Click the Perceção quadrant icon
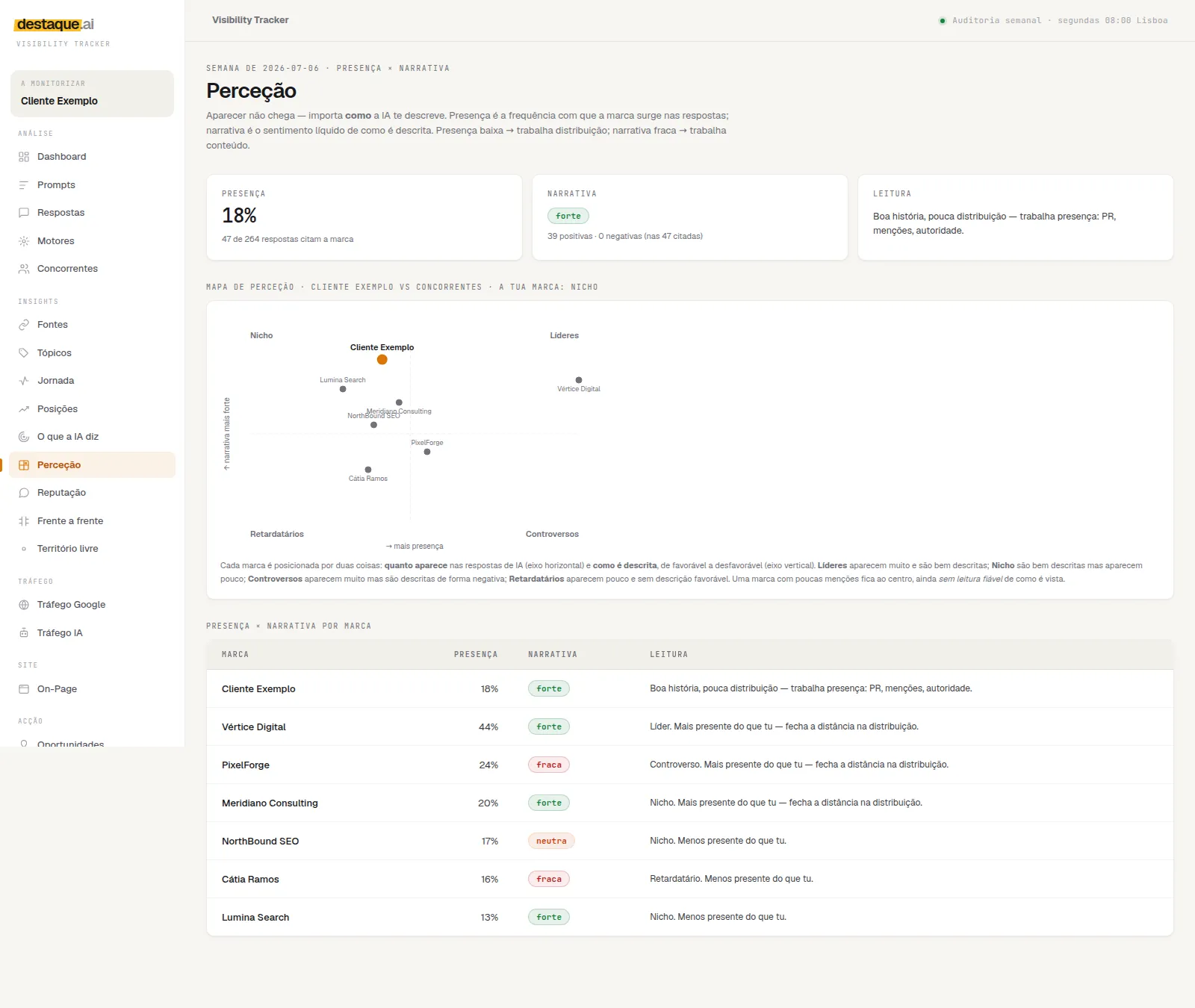 coord(24,465)
